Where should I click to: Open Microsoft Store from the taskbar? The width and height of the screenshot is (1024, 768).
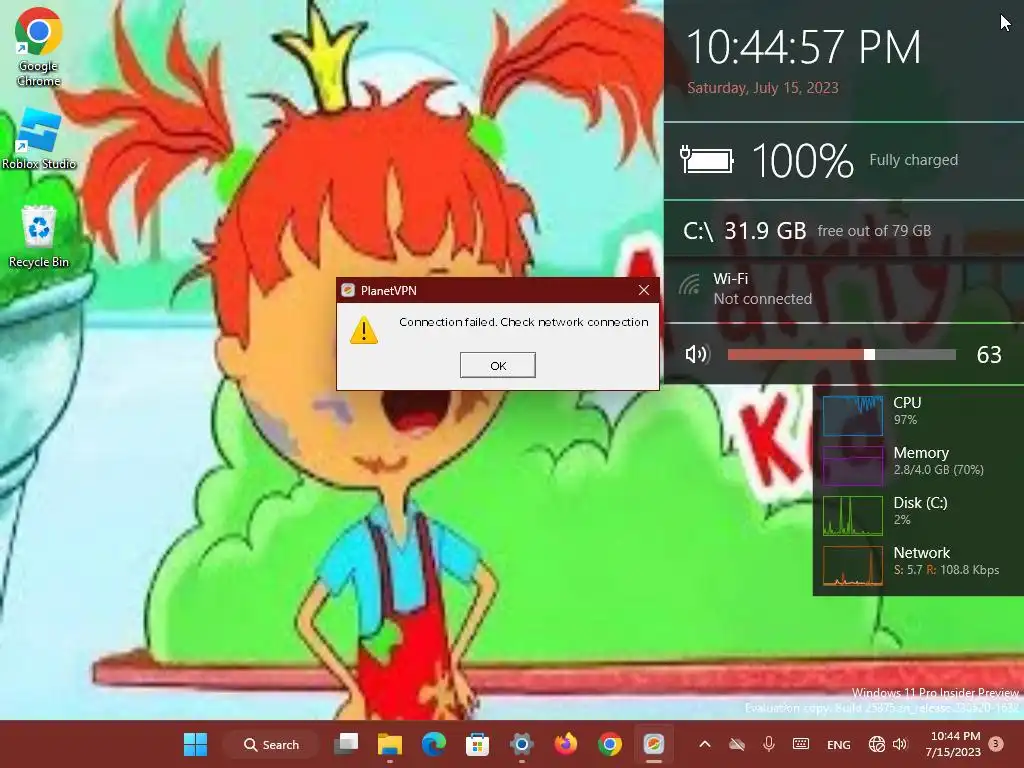(x=477, y=744)
